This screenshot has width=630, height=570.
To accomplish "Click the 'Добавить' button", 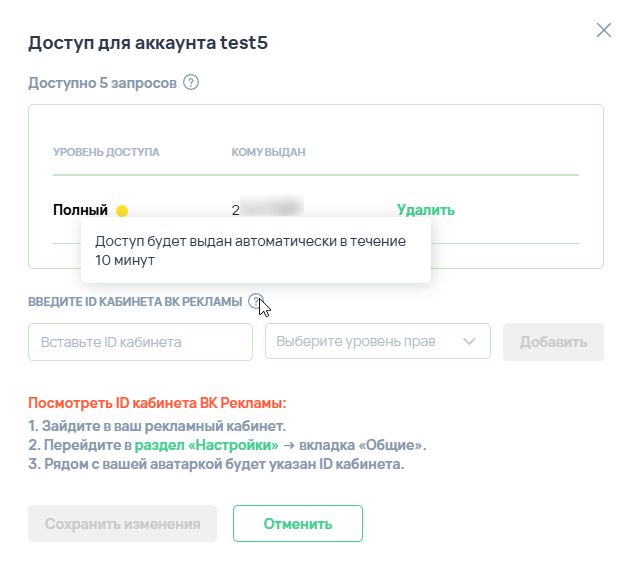I will pos(553,342).
